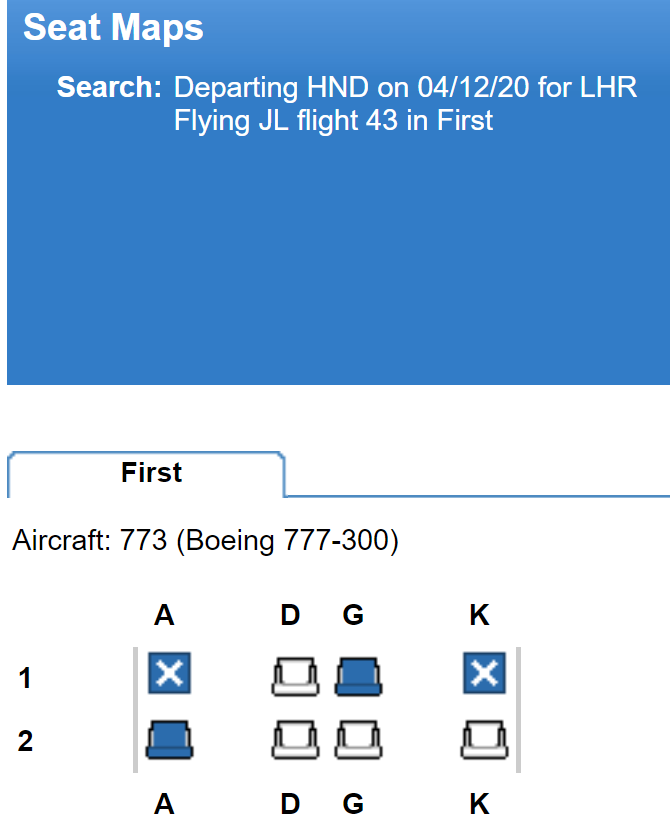Click the Seat Maps heading
The height and width of the screenshot is (837, 670).
pos(113,28)
